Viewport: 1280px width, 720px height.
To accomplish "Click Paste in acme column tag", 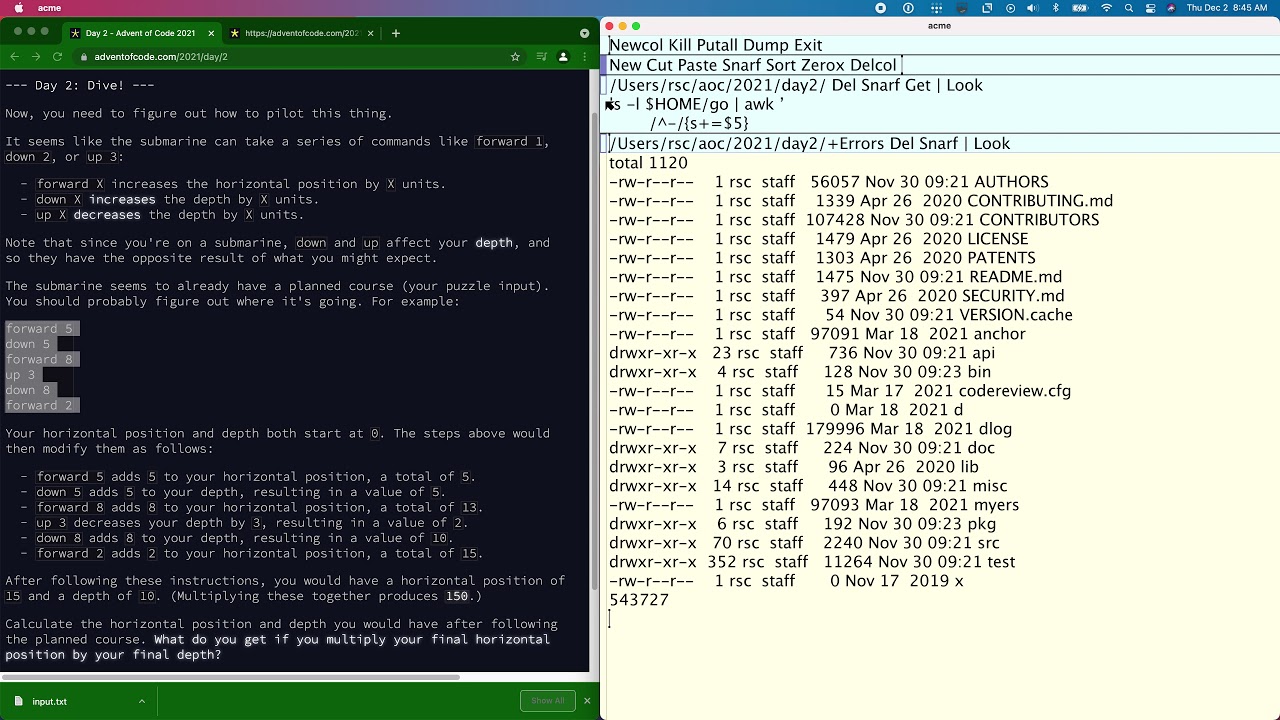I will pos(698,65).
